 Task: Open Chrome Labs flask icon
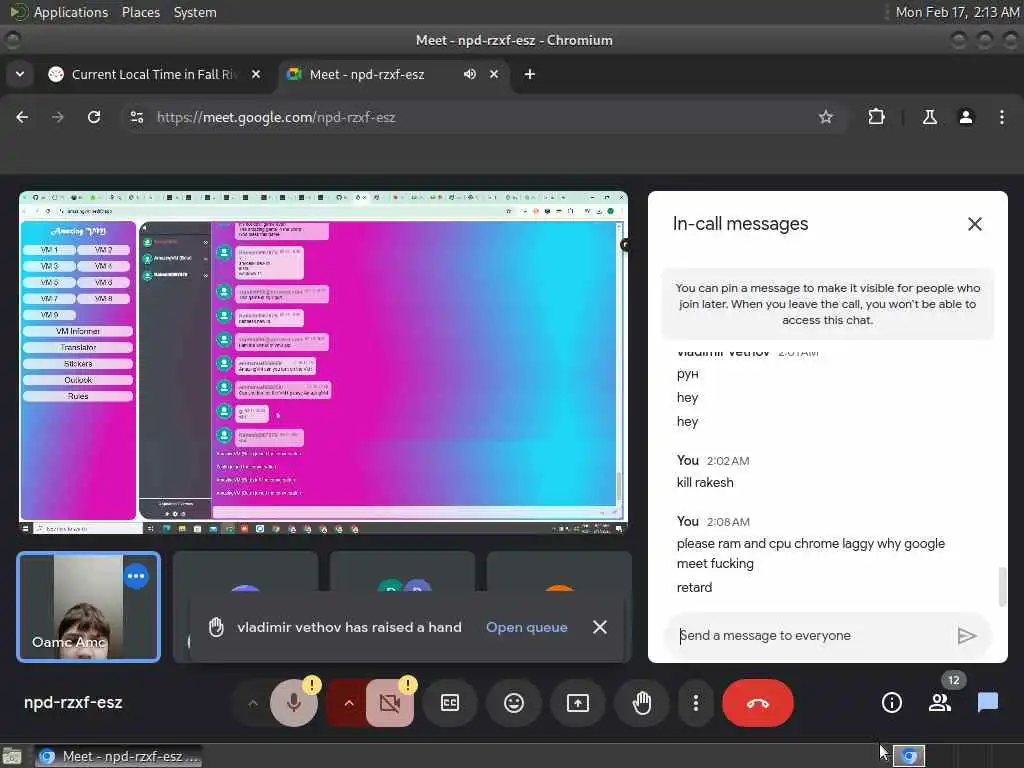(929, 117)
